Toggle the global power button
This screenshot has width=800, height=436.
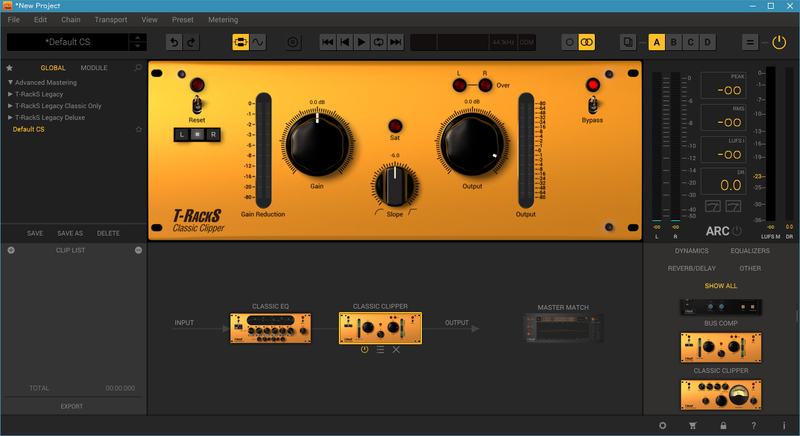[779, 42]
